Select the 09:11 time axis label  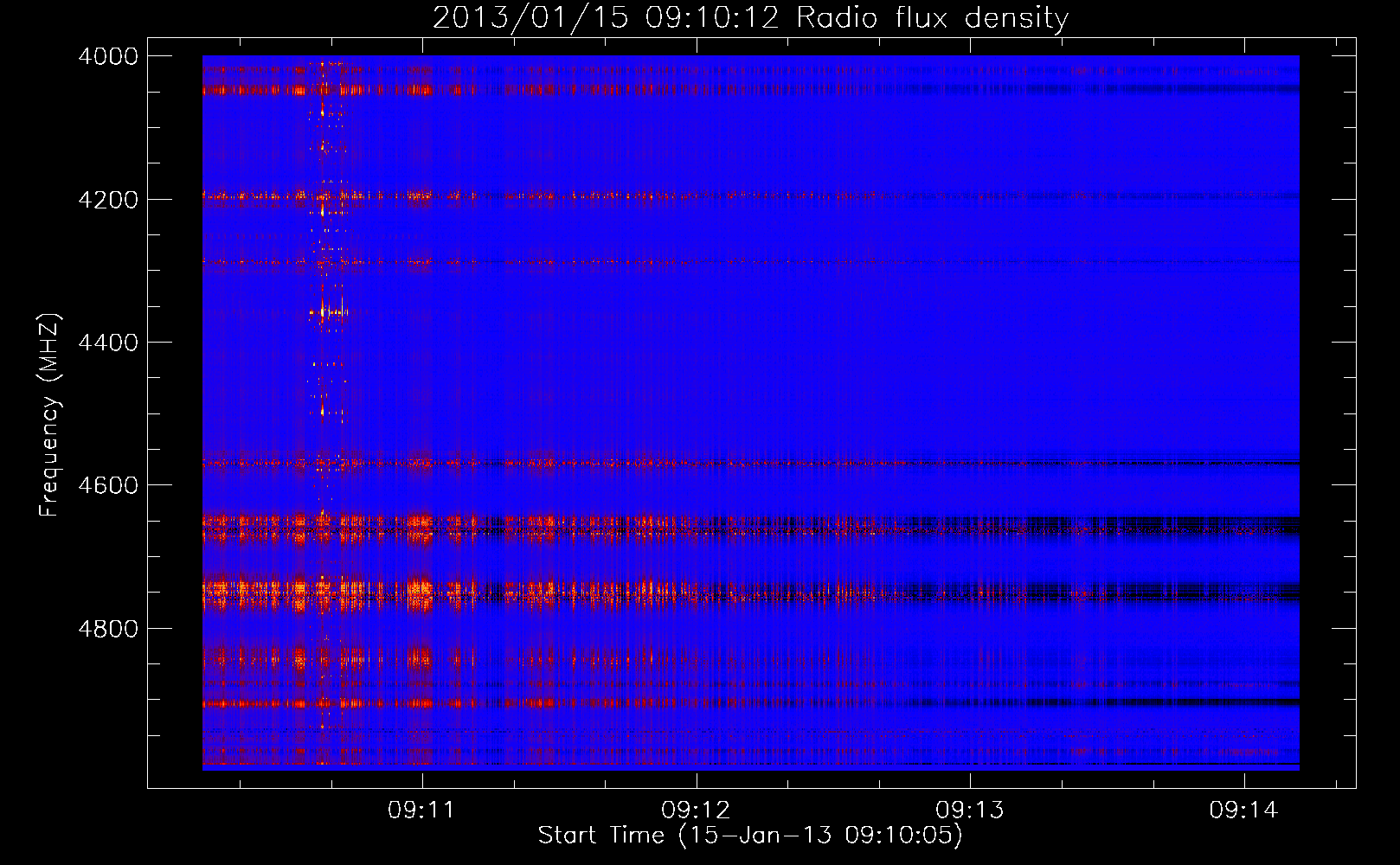click(421, 811)
